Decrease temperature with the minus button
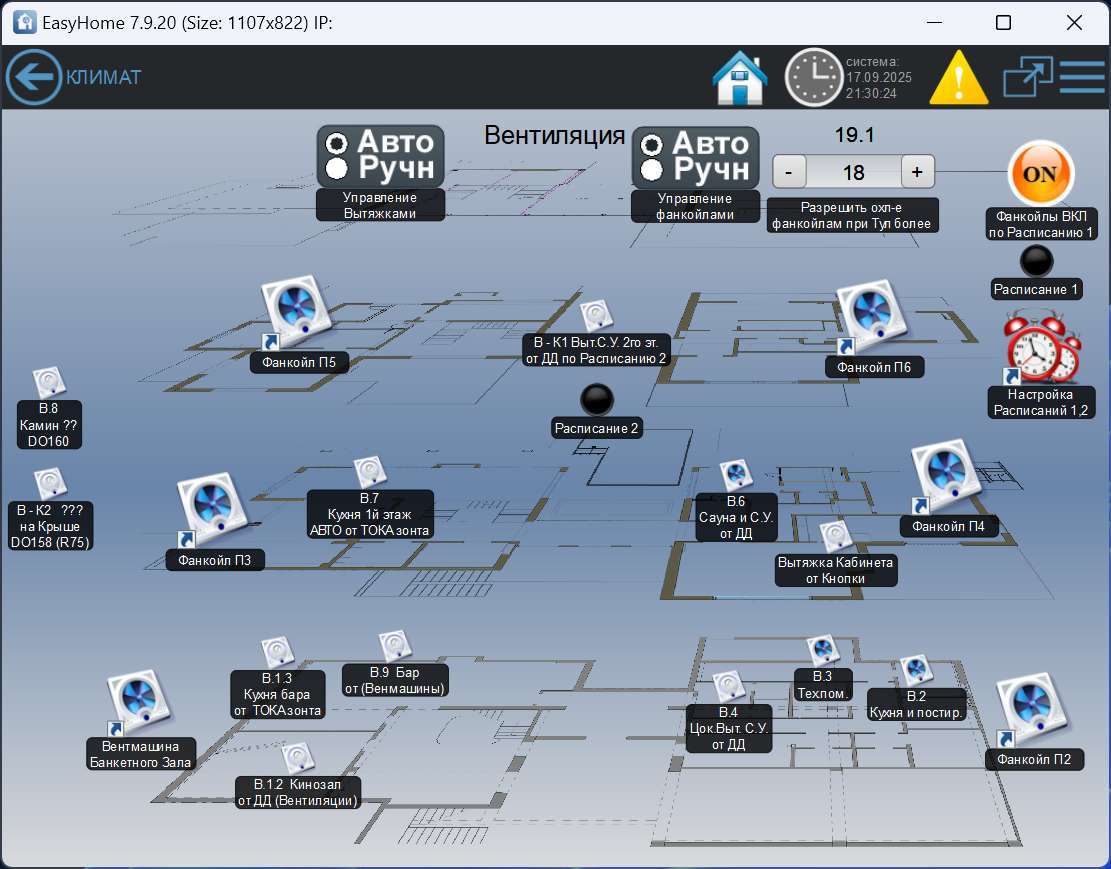The width and height of the screenshot is (1111, 869). pyautogui.click(x=789, y=172)
